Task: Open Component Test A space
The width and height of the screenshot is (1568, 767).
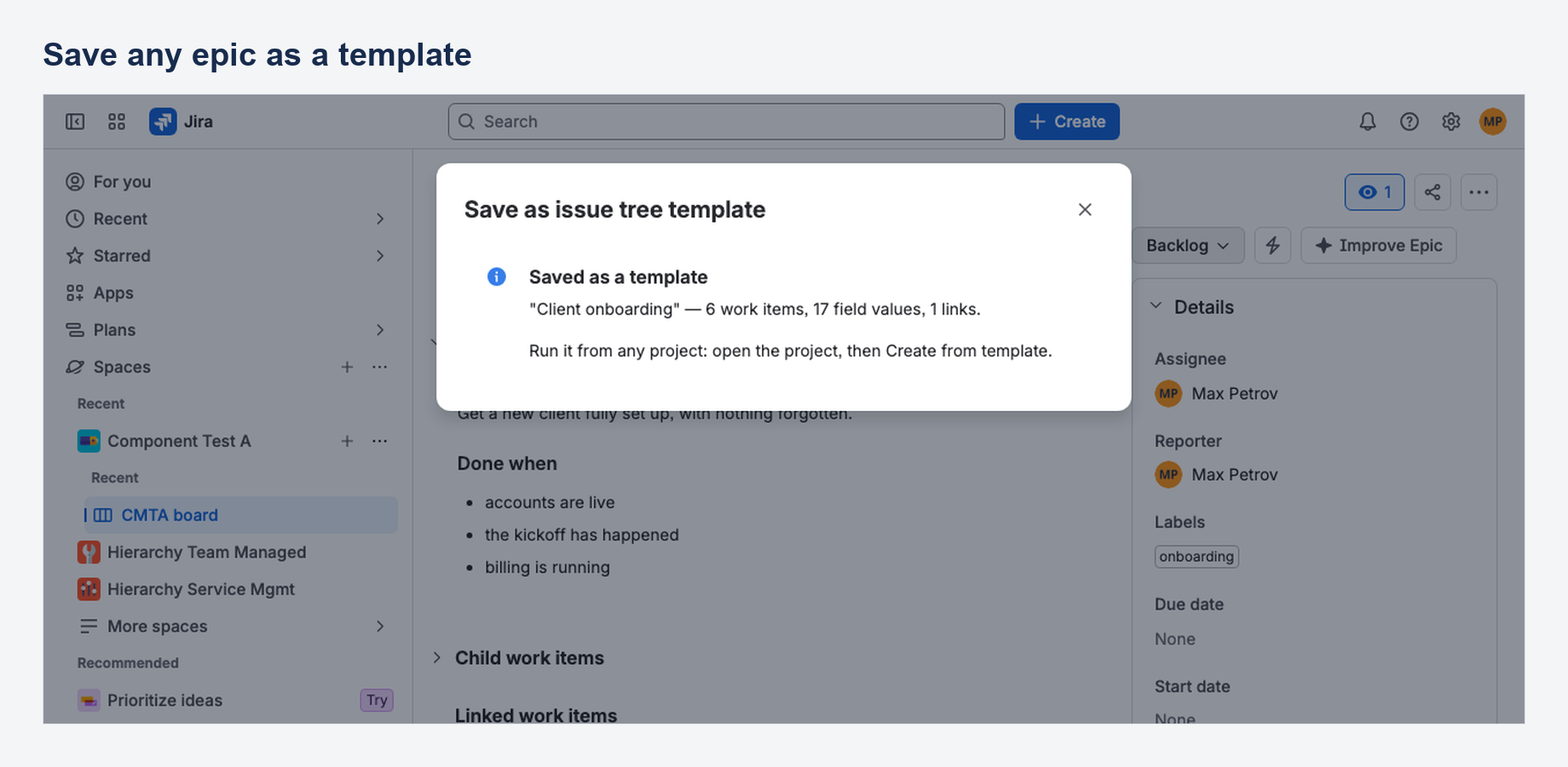Action: click(x=179, y=441)
